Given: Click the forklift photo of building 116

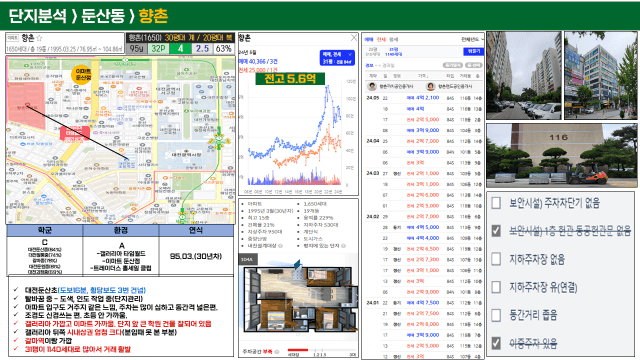Looking at the screenshot, I should click(562, 155).
